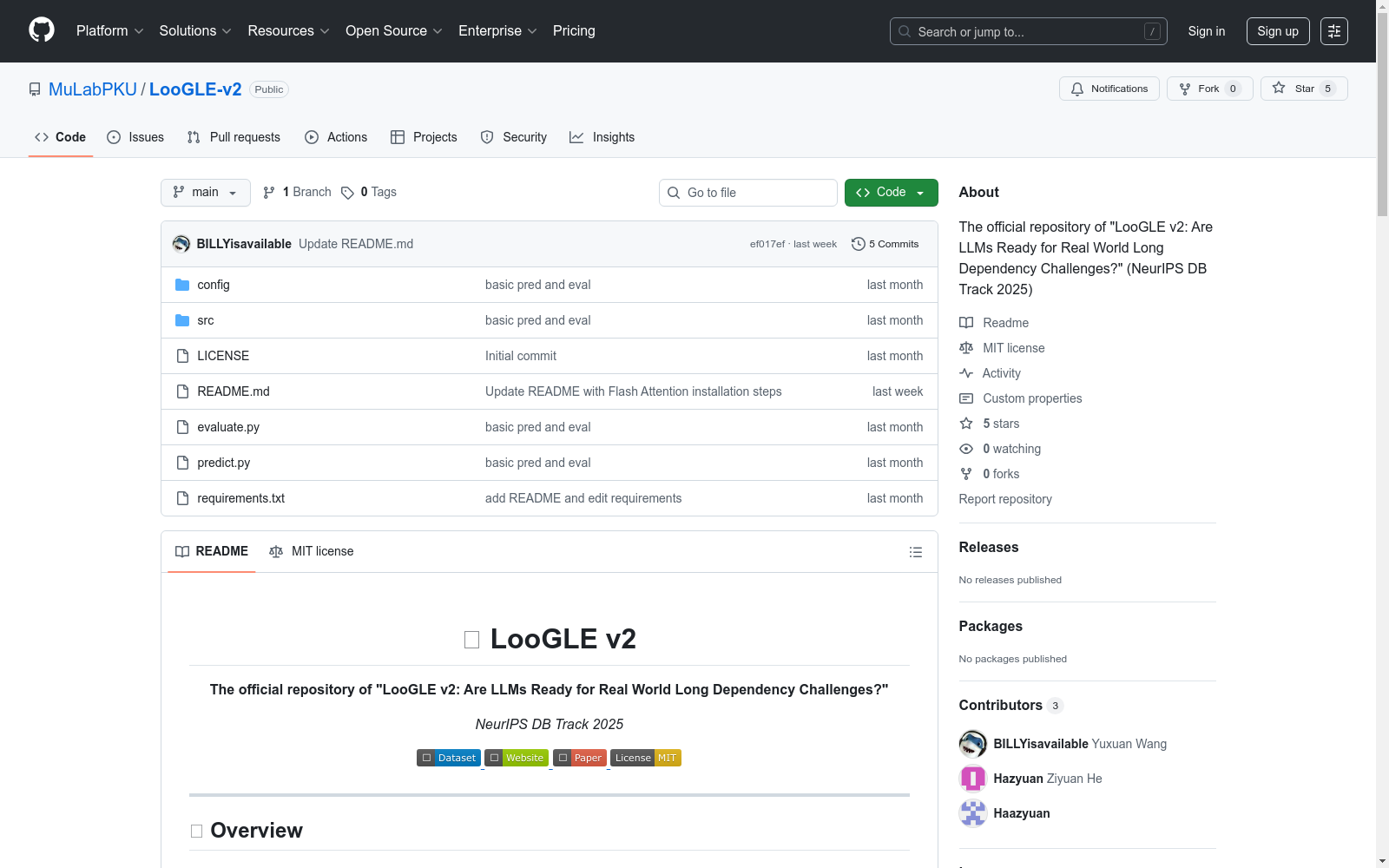
Task: Click the Dataset badge
Action: [x=449, y=758]
